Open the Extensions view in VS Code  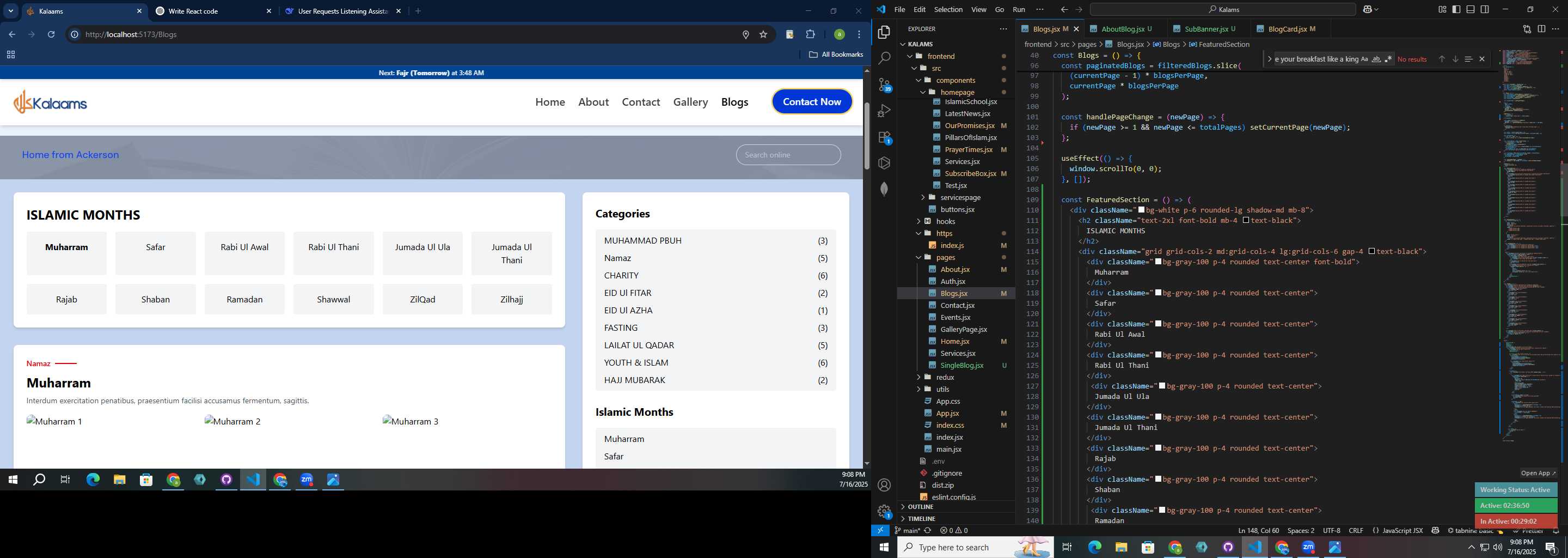[x=884, y=137]
